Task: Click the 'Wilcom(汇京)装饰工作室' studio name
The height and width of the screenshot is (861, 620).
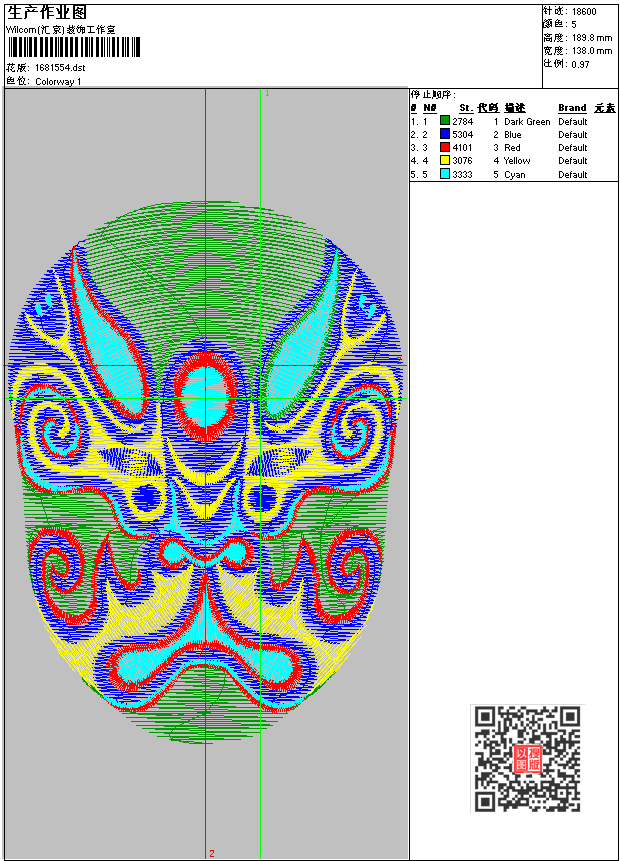Action: click(61, 30)
